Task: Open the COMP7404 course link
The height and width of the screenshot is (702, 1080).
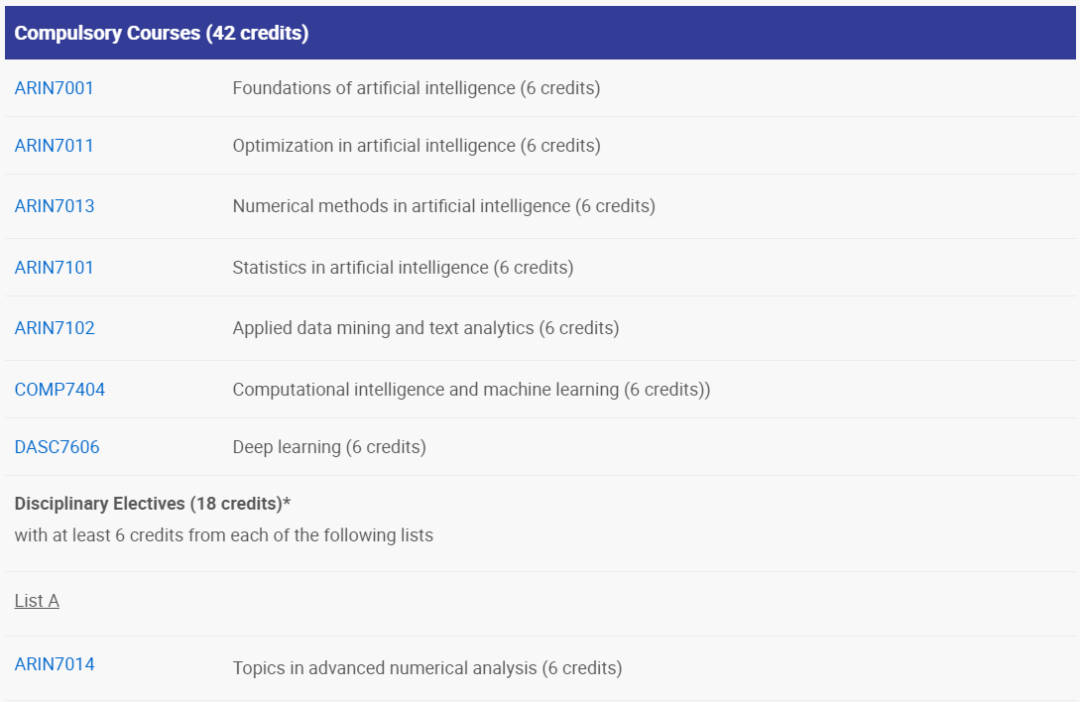Action: pyautogui.click(x=60, y=389)
